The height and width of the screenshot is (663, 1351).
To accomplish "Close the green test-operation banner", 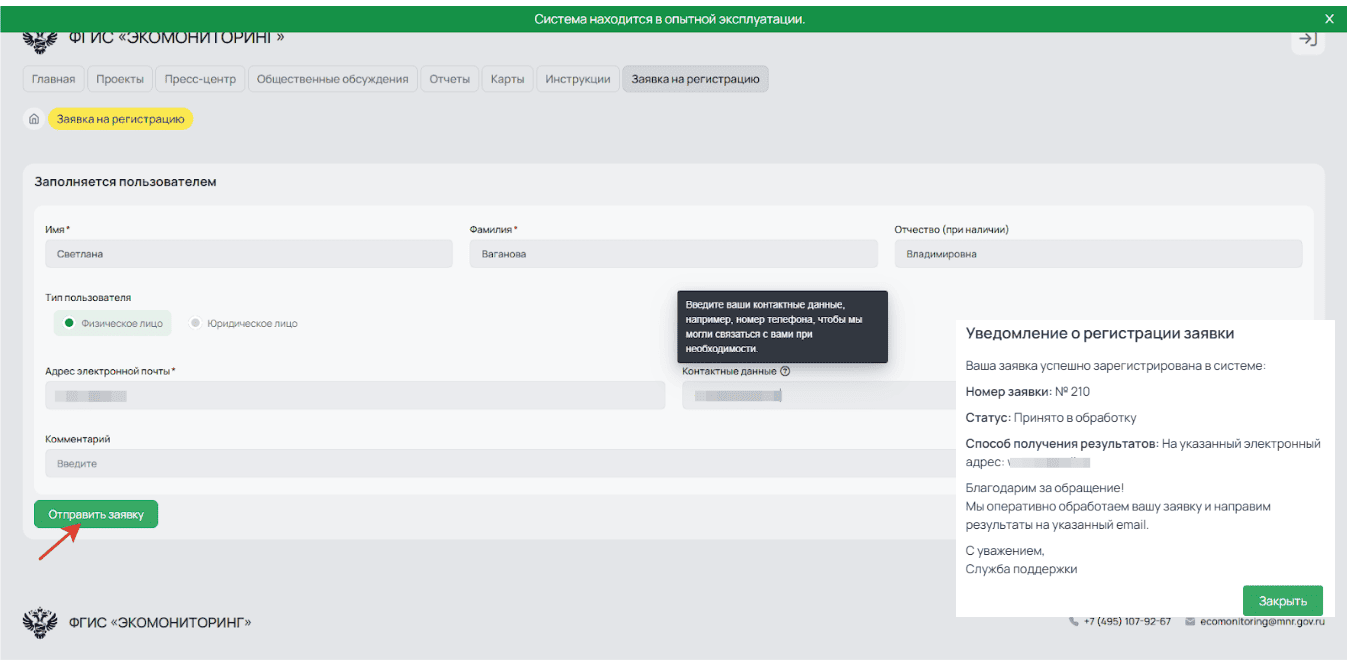I will 1329,19.
